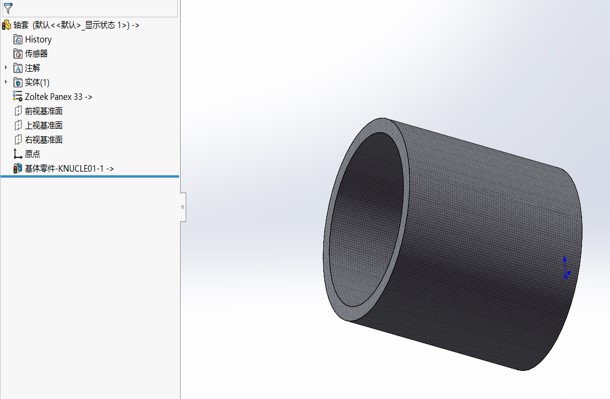Select the 实体(1) tree label

[37, 82]
